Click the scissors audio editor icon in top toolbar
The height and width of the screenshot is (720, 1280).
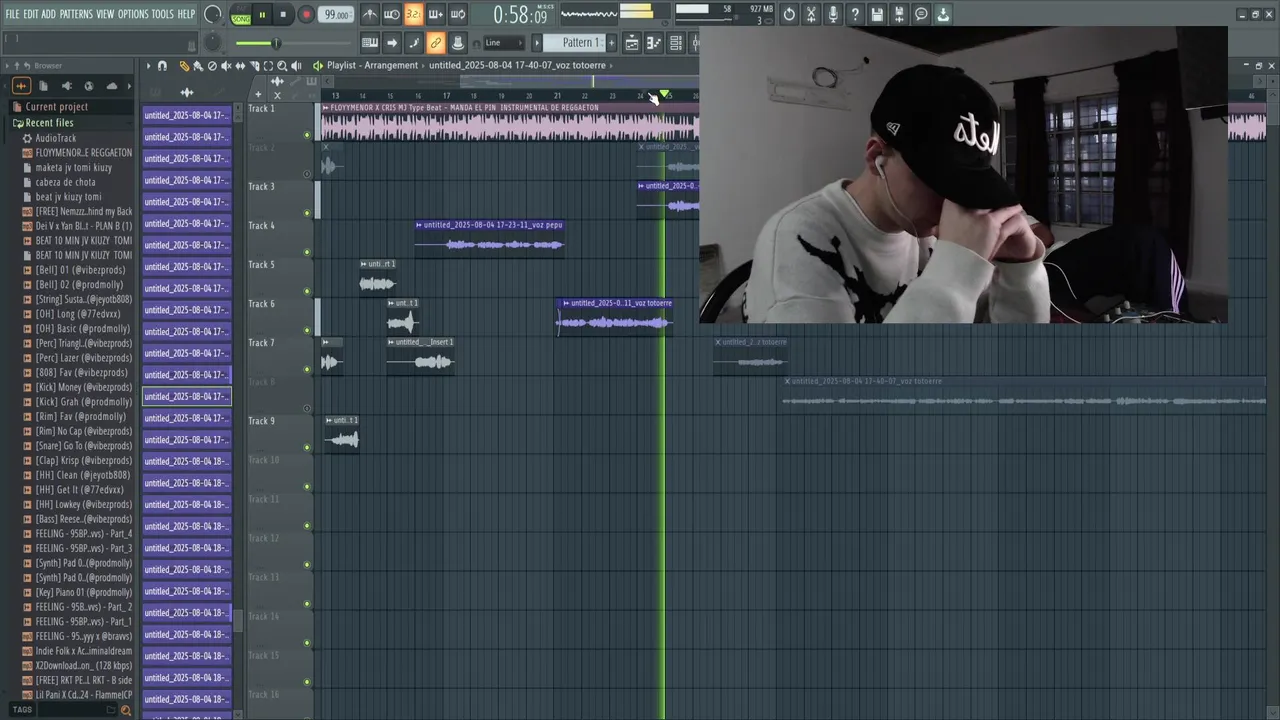(811, 14)
